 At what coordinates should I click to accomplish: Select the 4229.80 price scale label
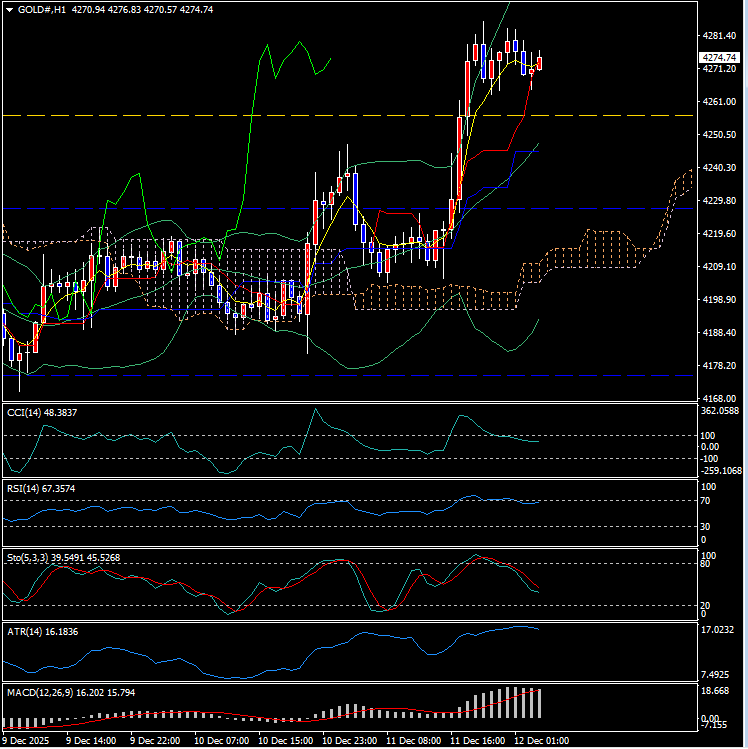point(719,201)
